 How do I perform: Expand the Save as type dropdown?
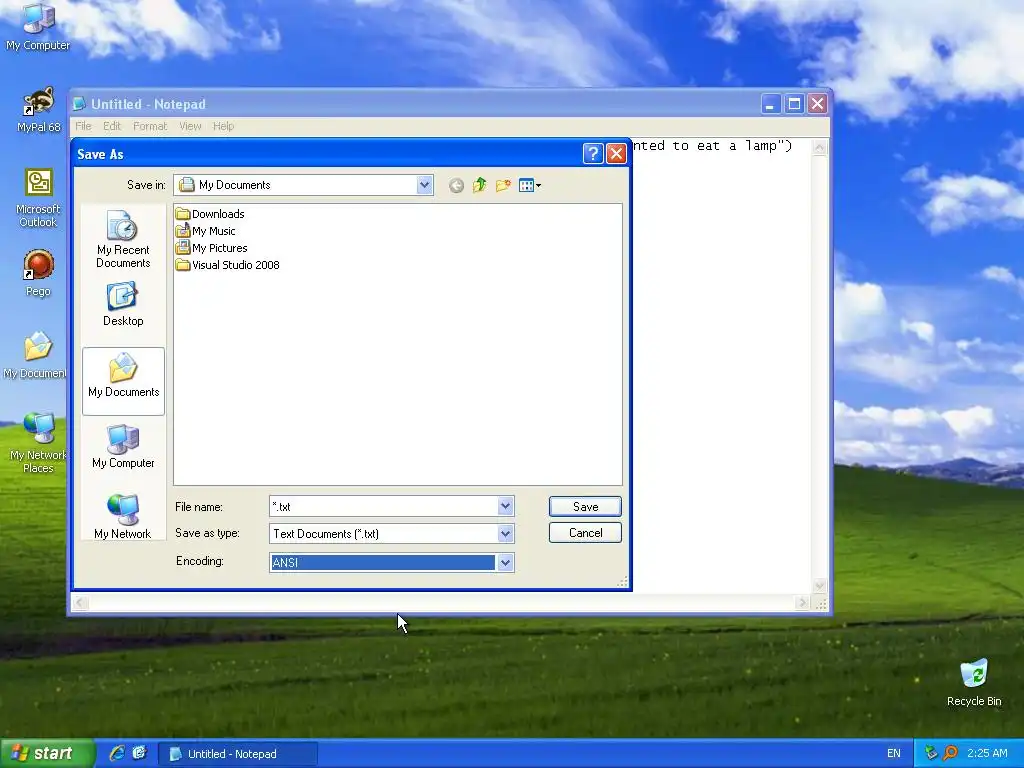[x=505, y=534]
